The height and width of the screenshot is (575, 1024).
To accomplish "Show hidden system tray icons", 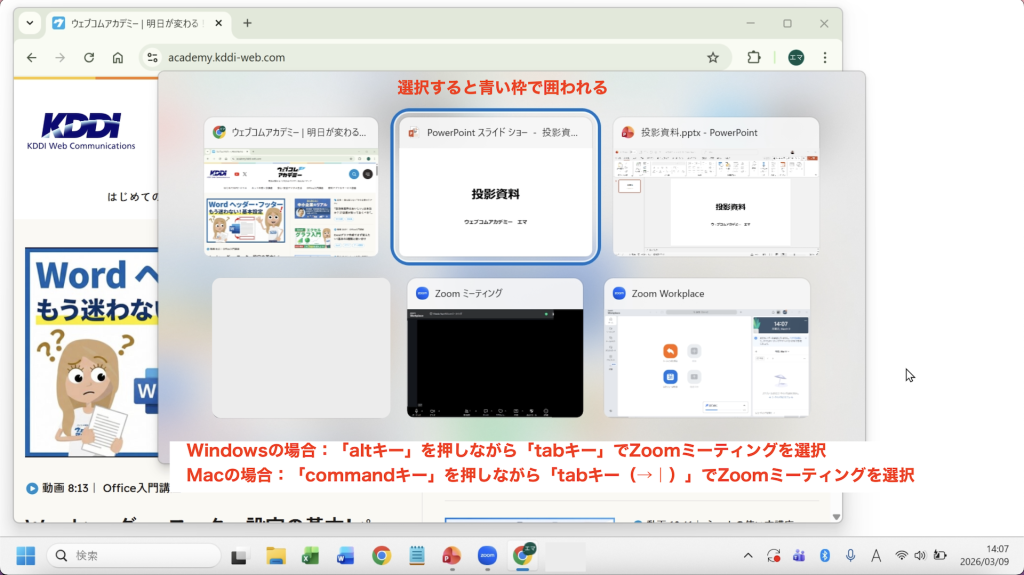I will pyautogui.click(x=748, y=556).
